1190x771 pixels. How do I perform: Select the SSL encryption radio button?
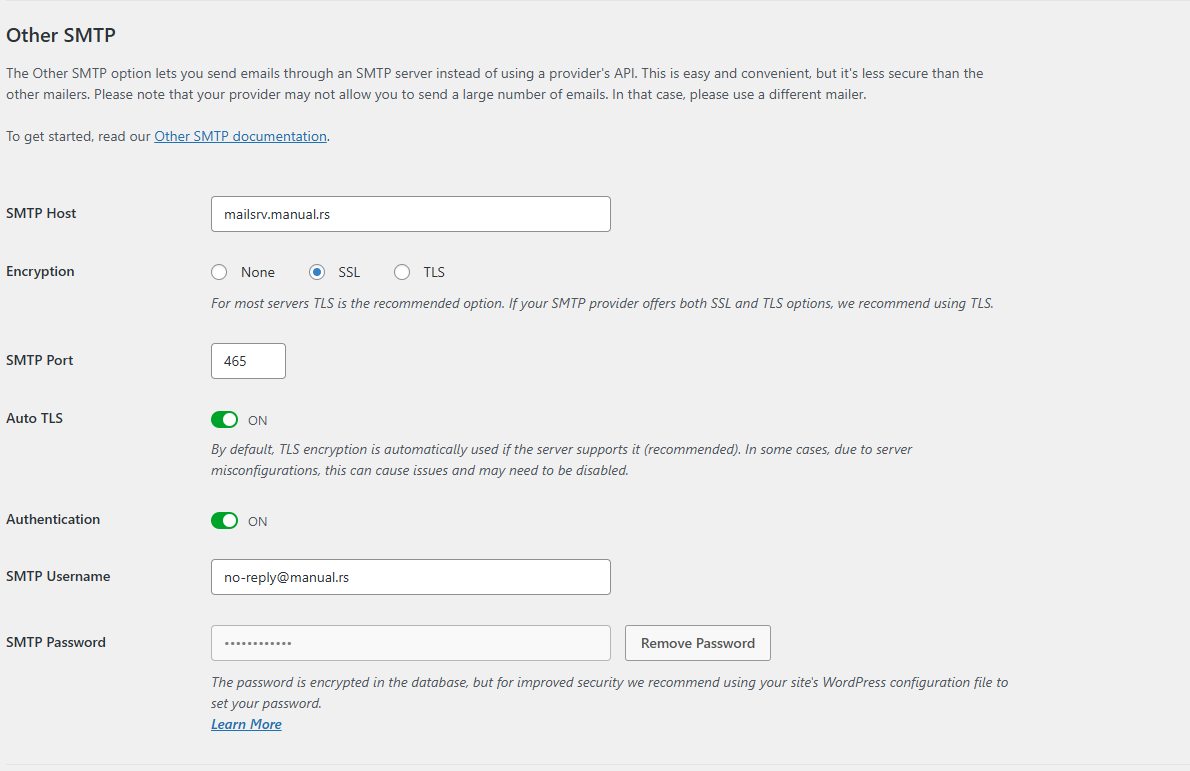[317, 272]
